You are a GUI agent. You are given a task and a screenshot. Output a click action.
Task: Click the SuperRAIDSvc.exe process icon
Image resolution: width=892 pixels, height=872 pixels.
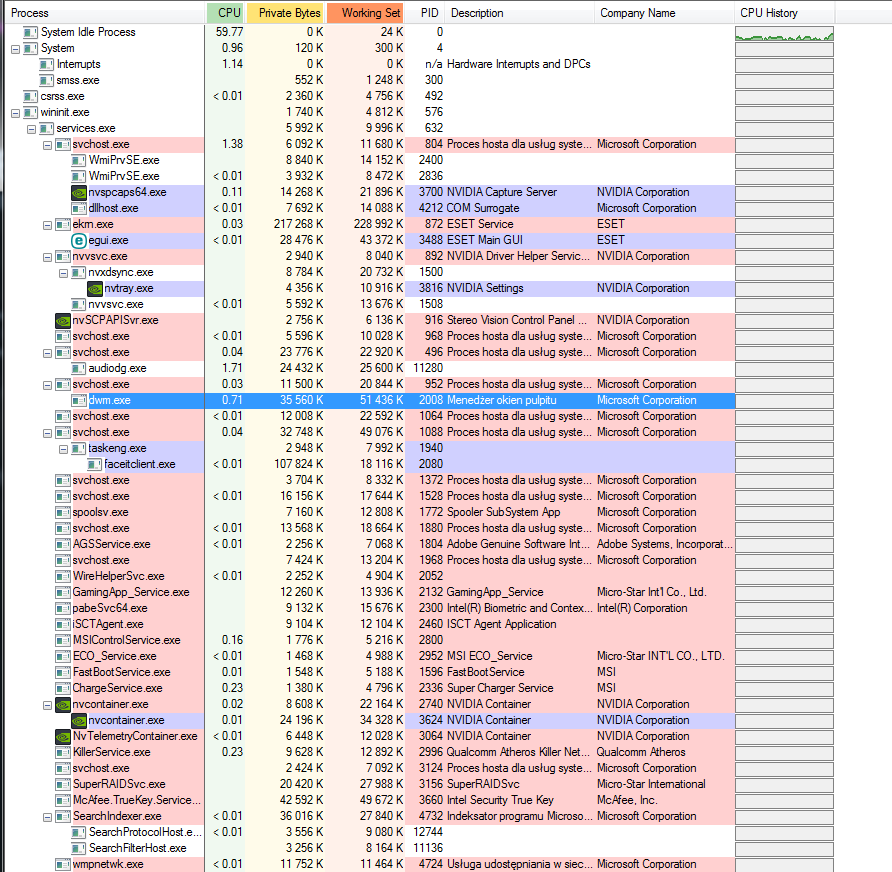(63, 784)
